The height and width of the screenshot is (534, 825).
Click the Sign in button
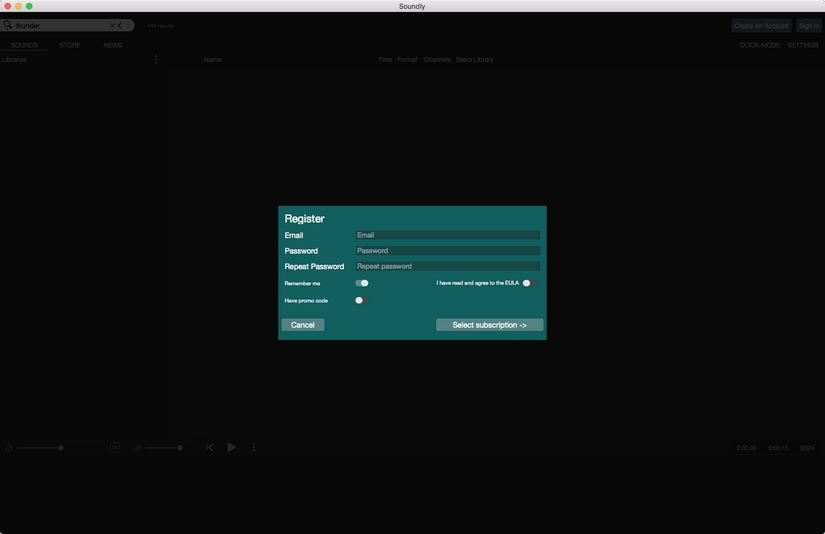[x=808, y=26]
